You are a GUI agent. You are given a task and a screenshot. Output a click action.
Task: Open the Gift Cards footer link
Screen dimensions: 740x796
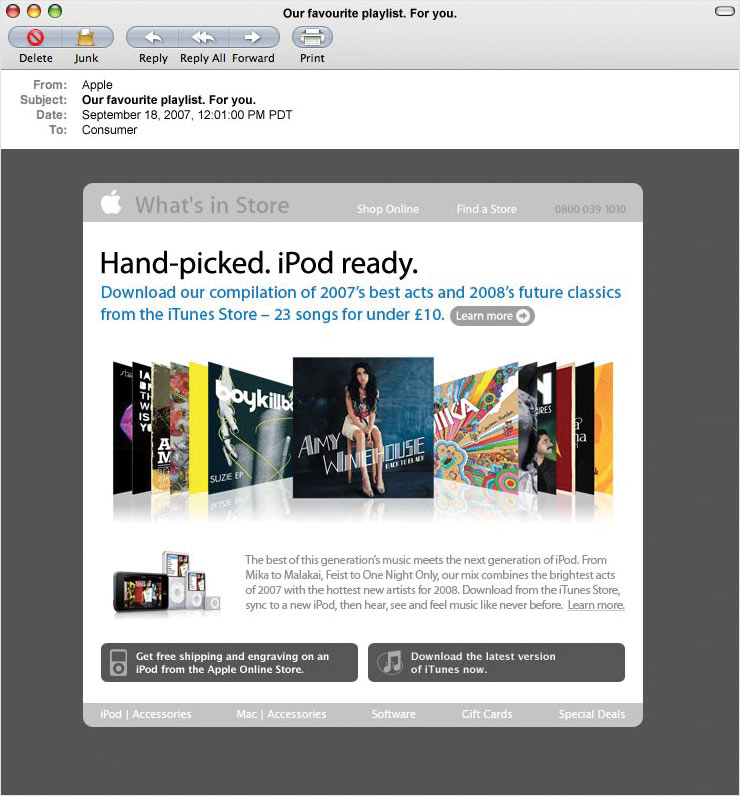click(487, 714)
